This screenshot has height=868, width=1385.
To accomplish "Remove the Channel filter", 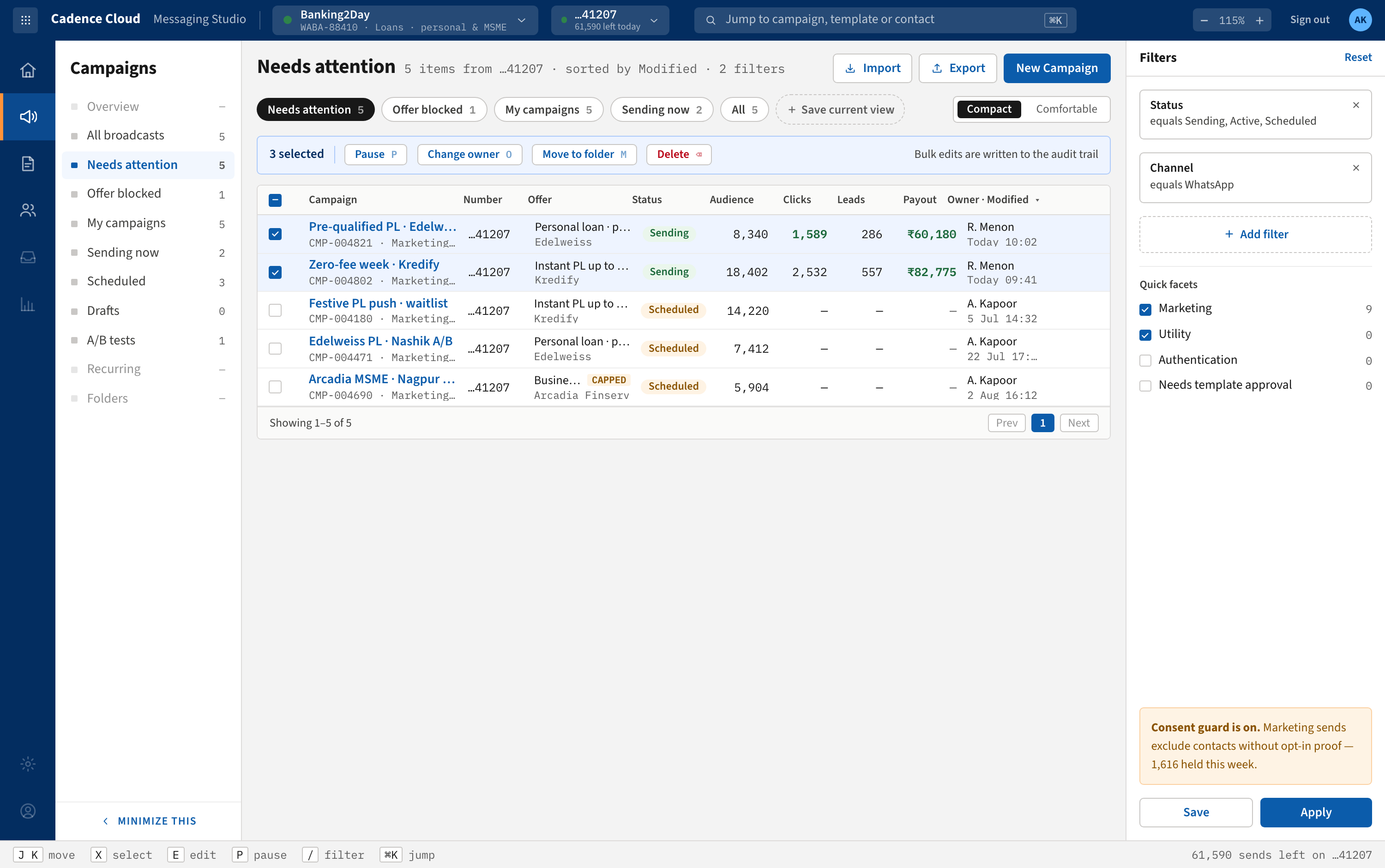I will [x=1356, y=168].
